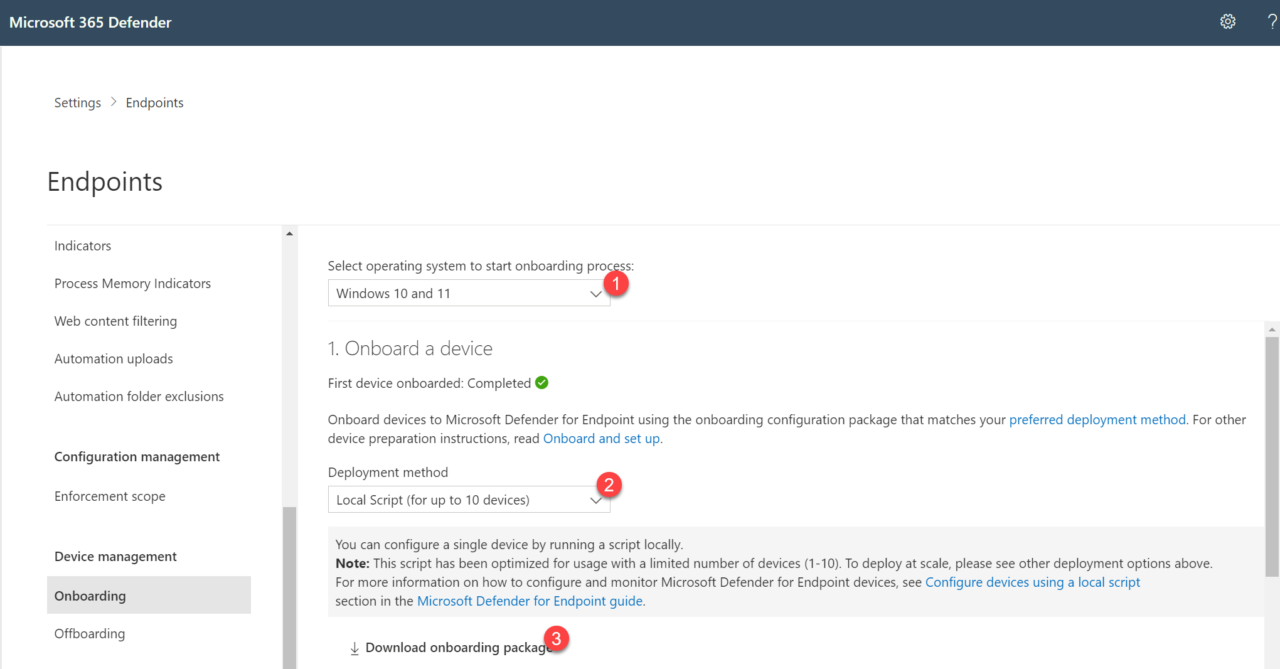The height and width of the screenshot is (669, 1280).
Task: Click the sidebar scroll-up arrow
Action: pos(290,234)
